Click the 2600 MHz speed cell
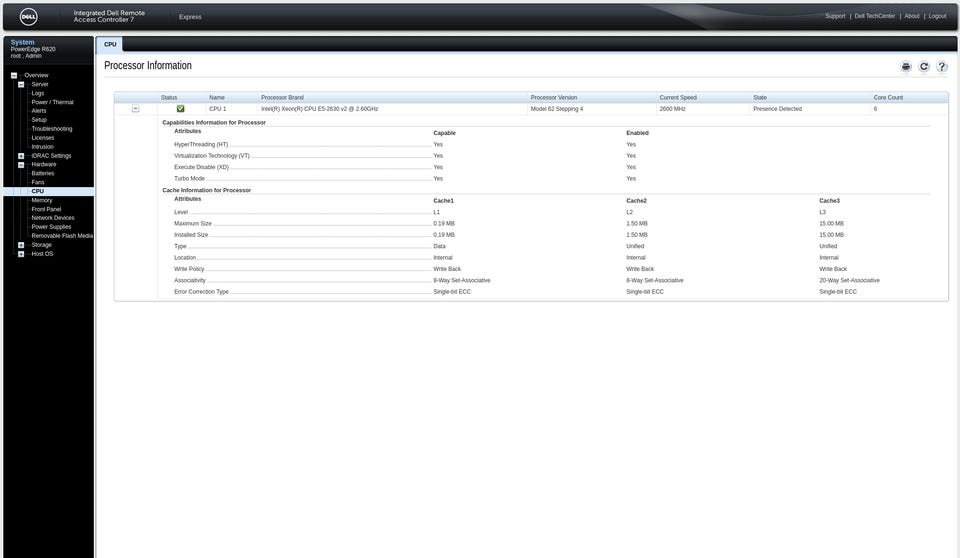960x558 pixels. pos(672,109)
